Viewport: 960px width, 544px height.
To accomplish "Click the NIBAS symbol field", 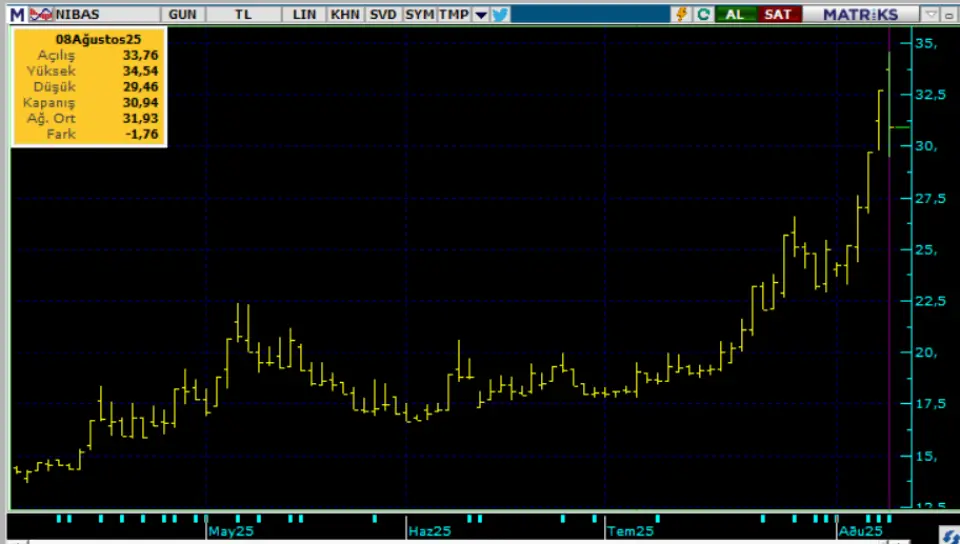I will click(106, 14).
